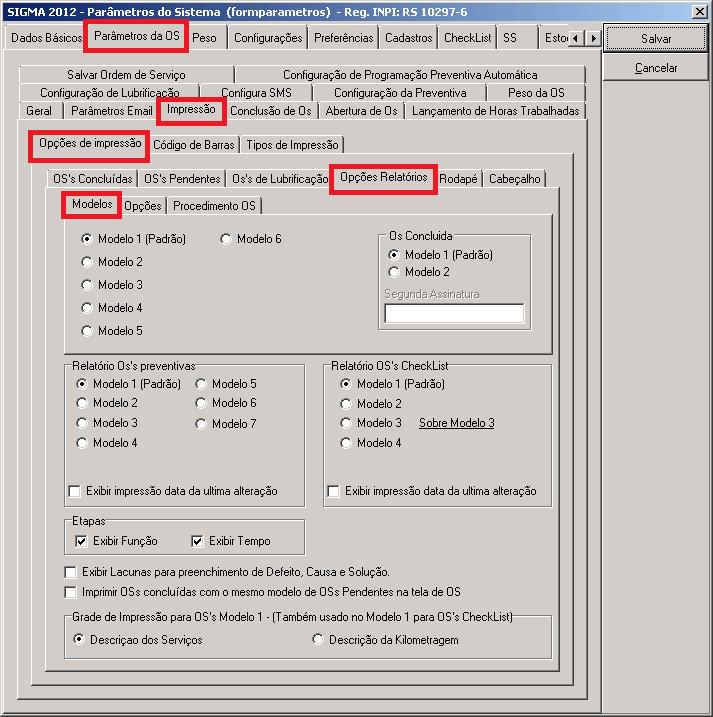Select the Impressão tab
This screenshot has height=717, width=713.
coord(191,110)
